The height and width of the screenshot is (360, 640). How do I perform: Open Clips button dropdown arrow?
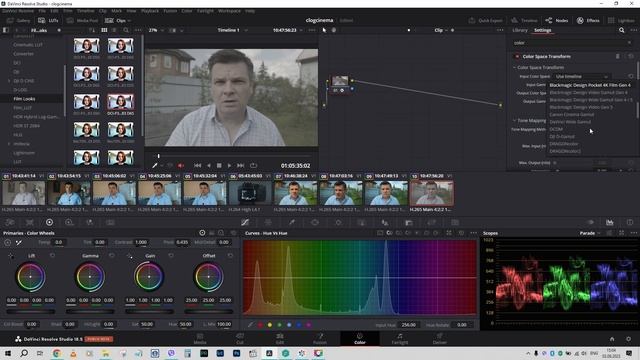pos(129,20)
